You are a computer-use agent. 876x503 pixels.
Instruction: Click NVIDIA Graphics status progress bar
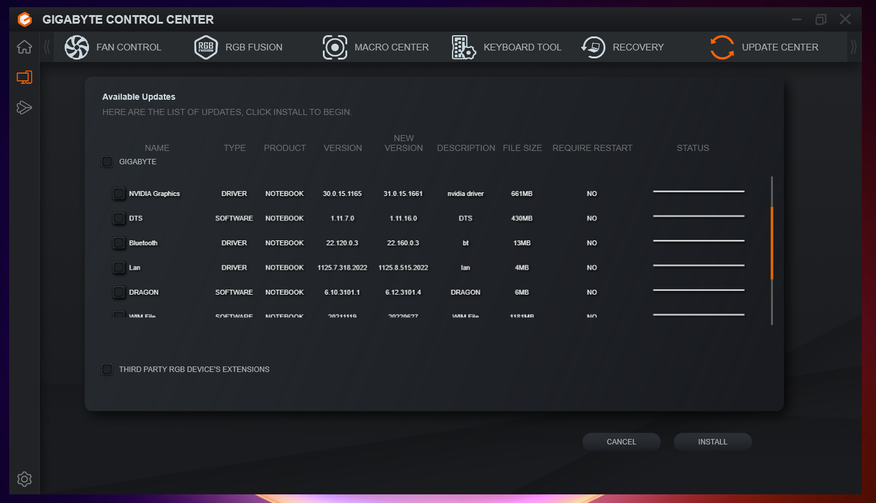[x=698, y=191]
